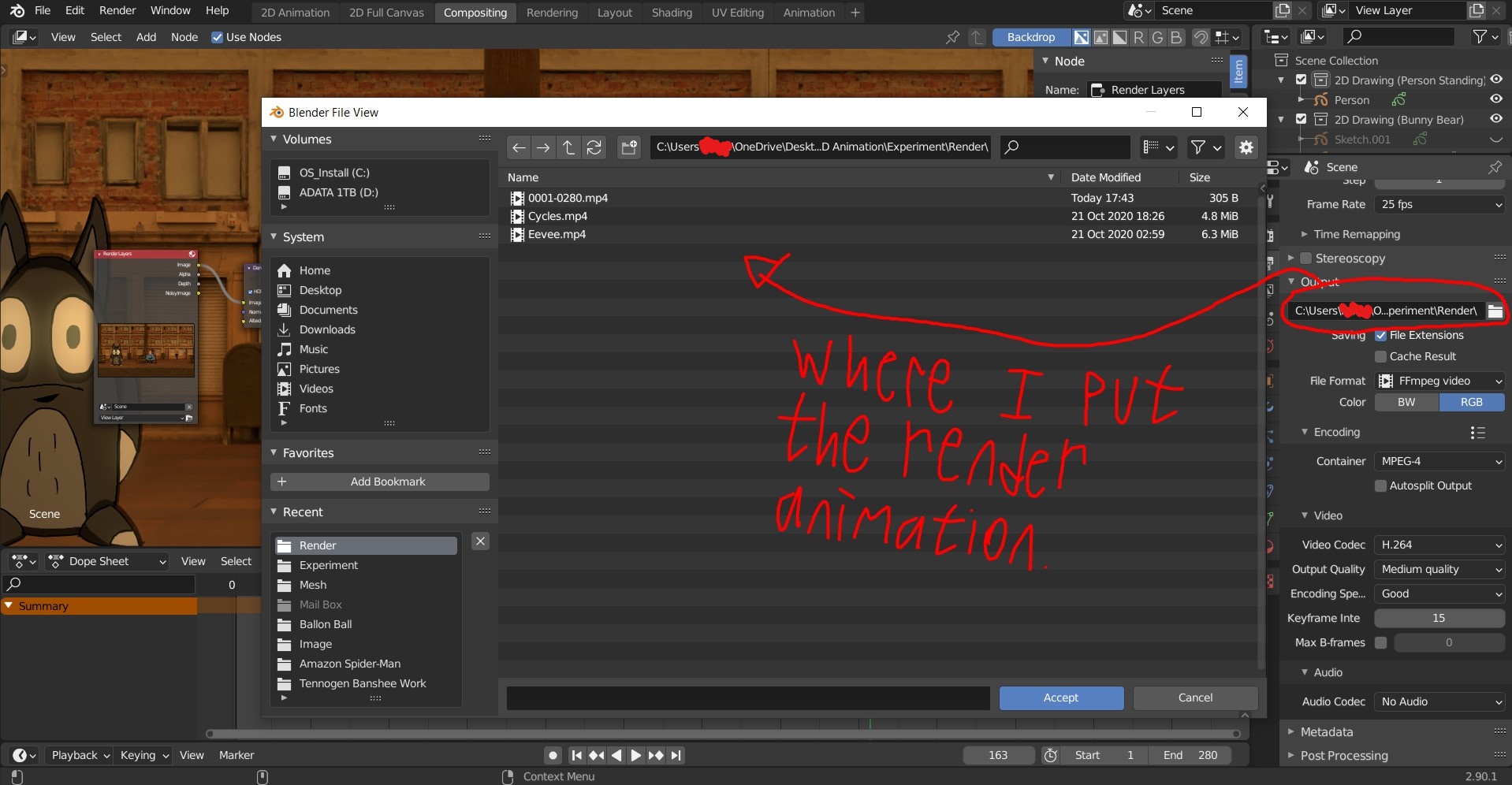Jump to the first frame

click(577, 755)
